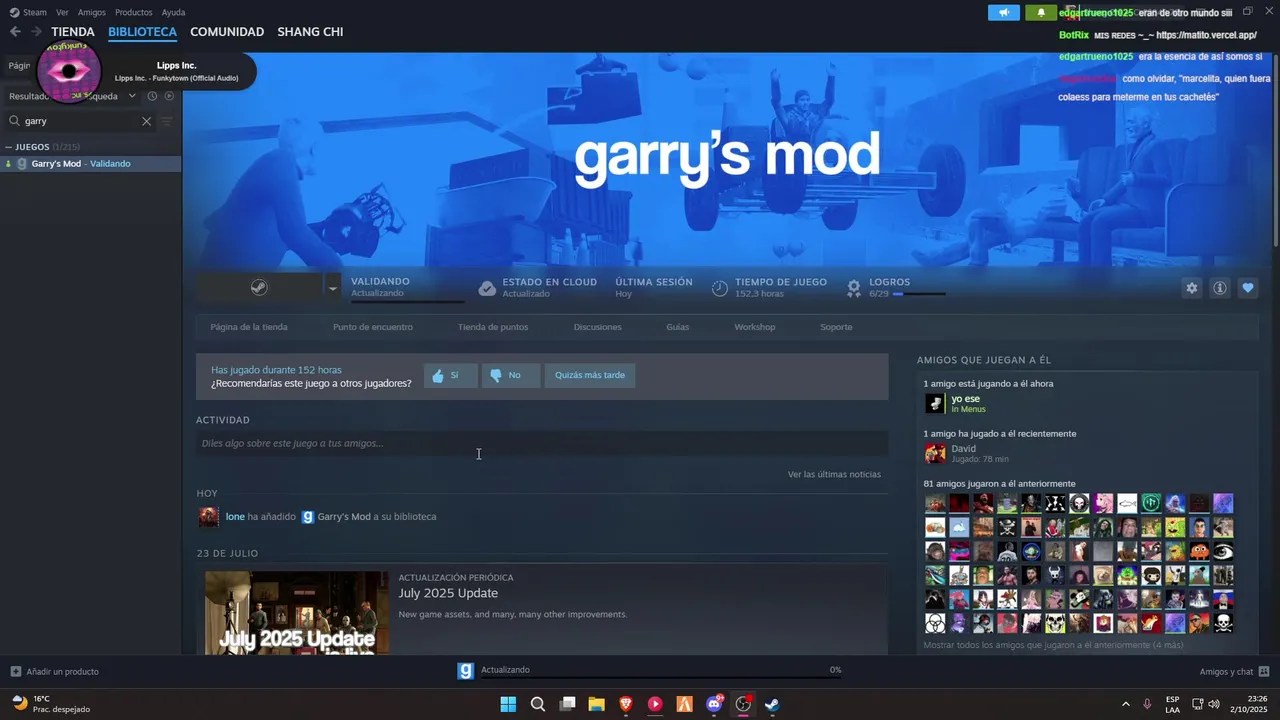Switch to TIENDA section
Screen dimensions: 1280x720
click(x=73, y=32)
